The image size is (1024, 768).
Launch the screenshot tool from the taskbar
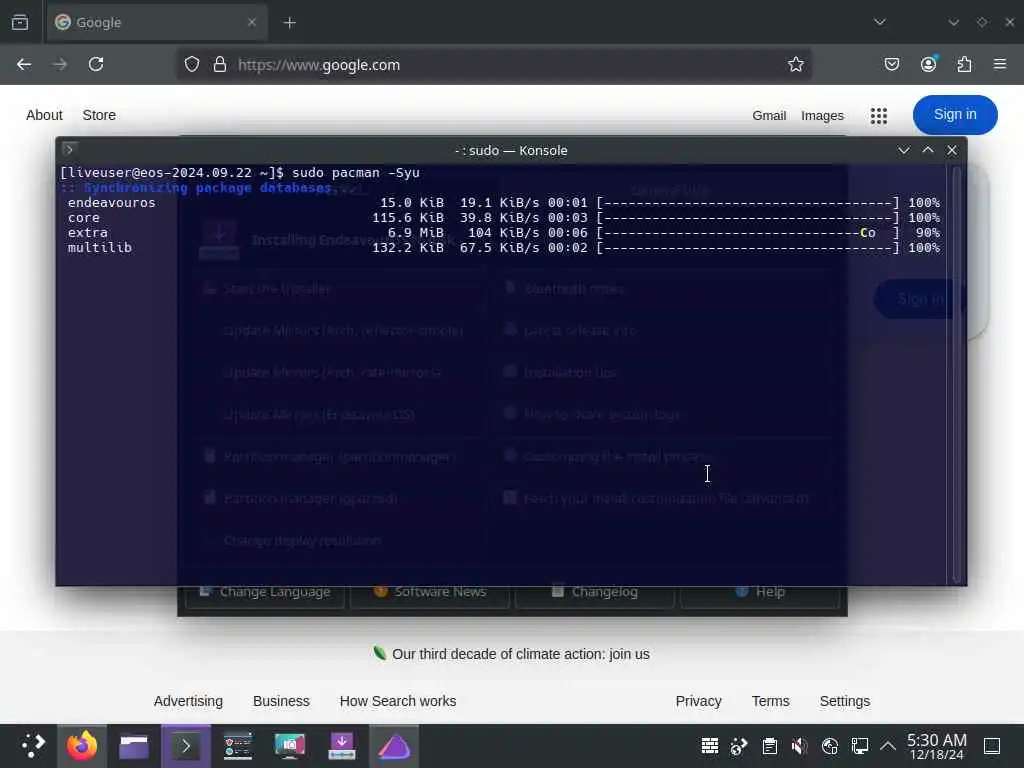tap(289, 746)
